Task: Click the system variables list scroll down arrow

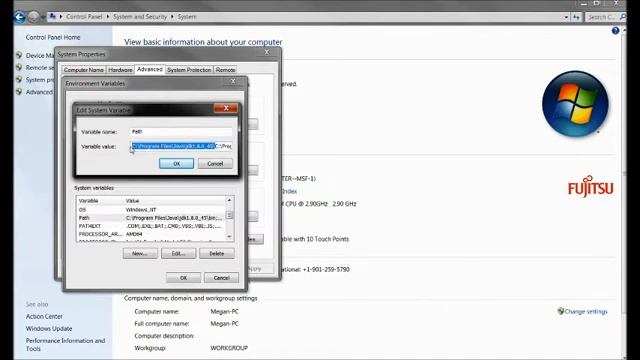Action: [229, 236]
